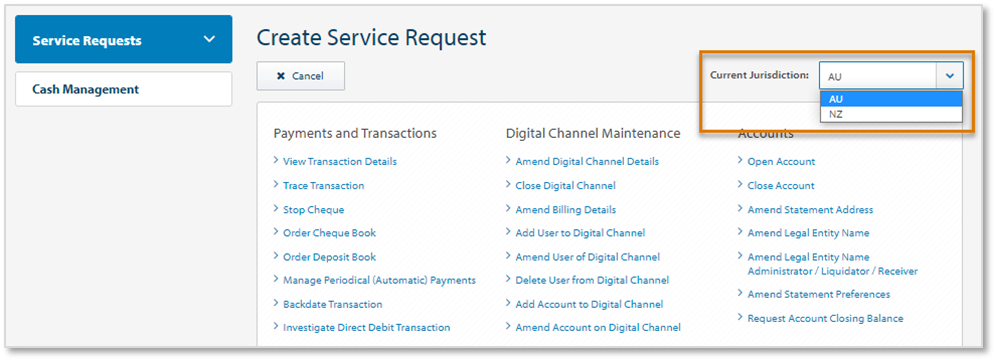Viewport: 996px width, 361px height.
Task: Click the chevron beside Amend Digital Channel Details
Action: point(509,161)
